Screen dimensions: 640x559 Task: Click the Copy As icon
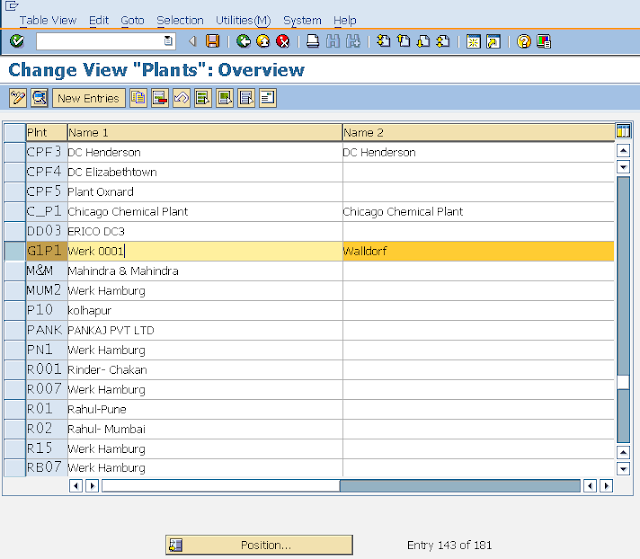[138, 98]
